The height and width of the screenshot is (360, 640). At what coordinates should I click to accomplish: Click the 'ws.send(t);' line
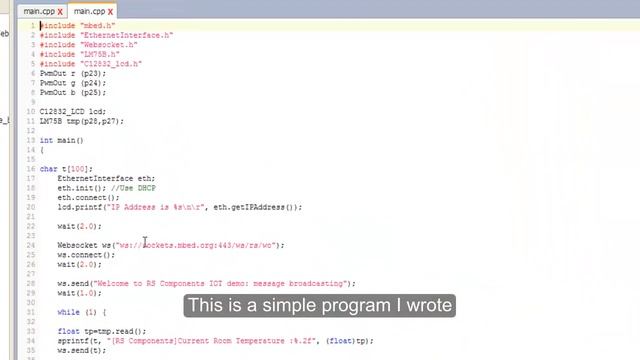pyautogui.click(x=82, y=351)
